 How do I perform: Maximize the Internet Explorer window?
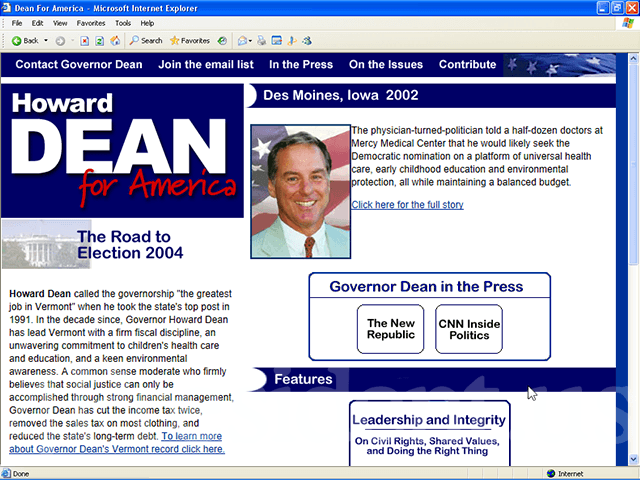coord(617,8)
